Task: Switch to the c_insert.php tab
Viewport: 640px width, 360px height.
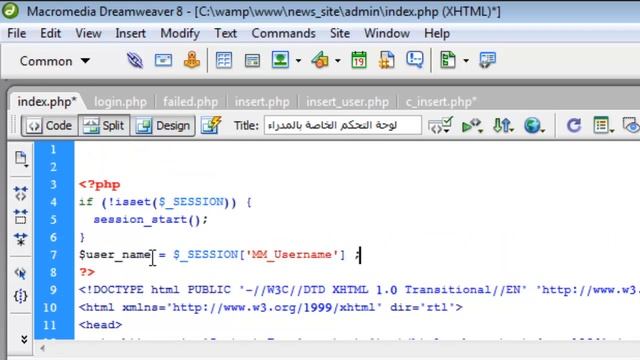Action: [441, 102]
